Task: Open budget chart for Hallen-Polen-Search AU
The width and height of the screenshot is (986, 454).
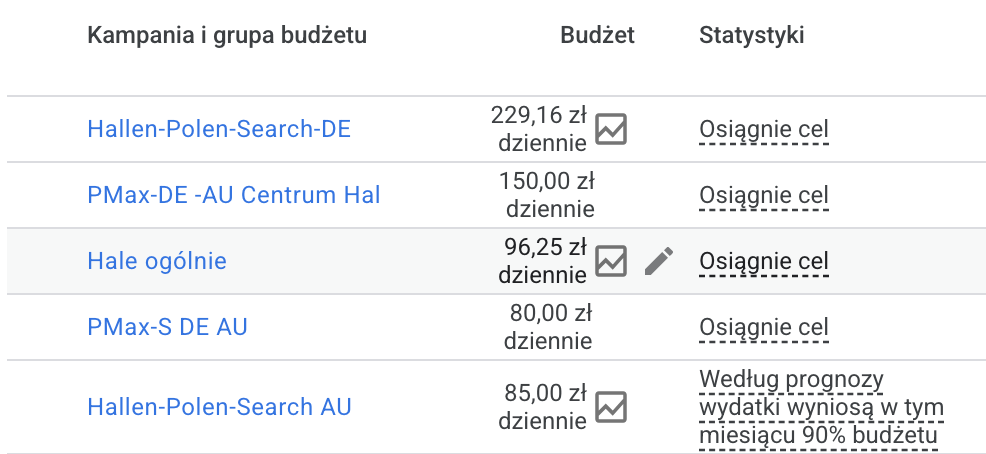Action: pos(611,407)
